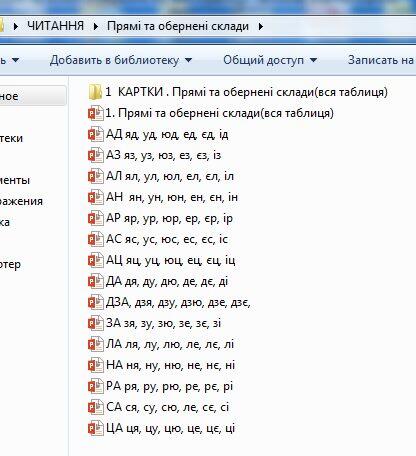The width and height of the screenshot is (416, 456).
Task: Select file 'ЗА зя, зу, зю, зе, зє, зі'
Action: 163,323
